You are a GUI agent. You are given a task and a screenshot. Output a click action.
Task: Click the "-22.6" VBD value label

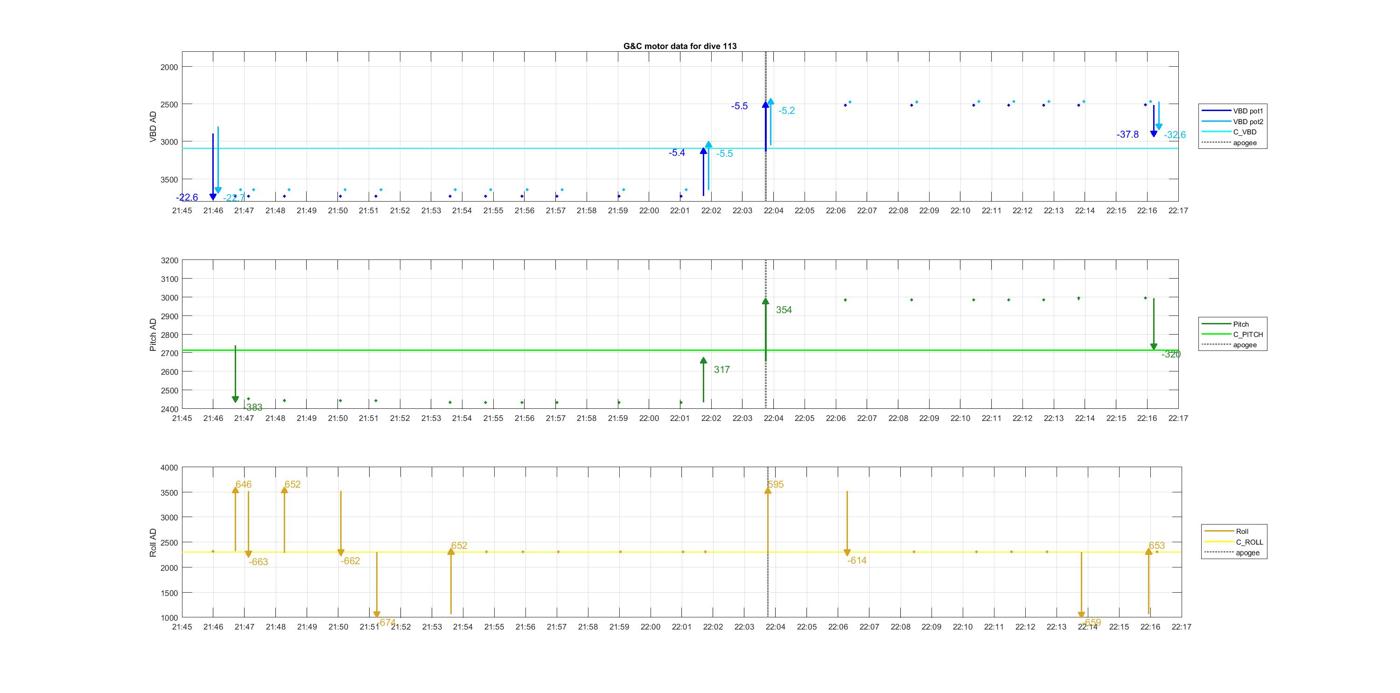[187, 198]
